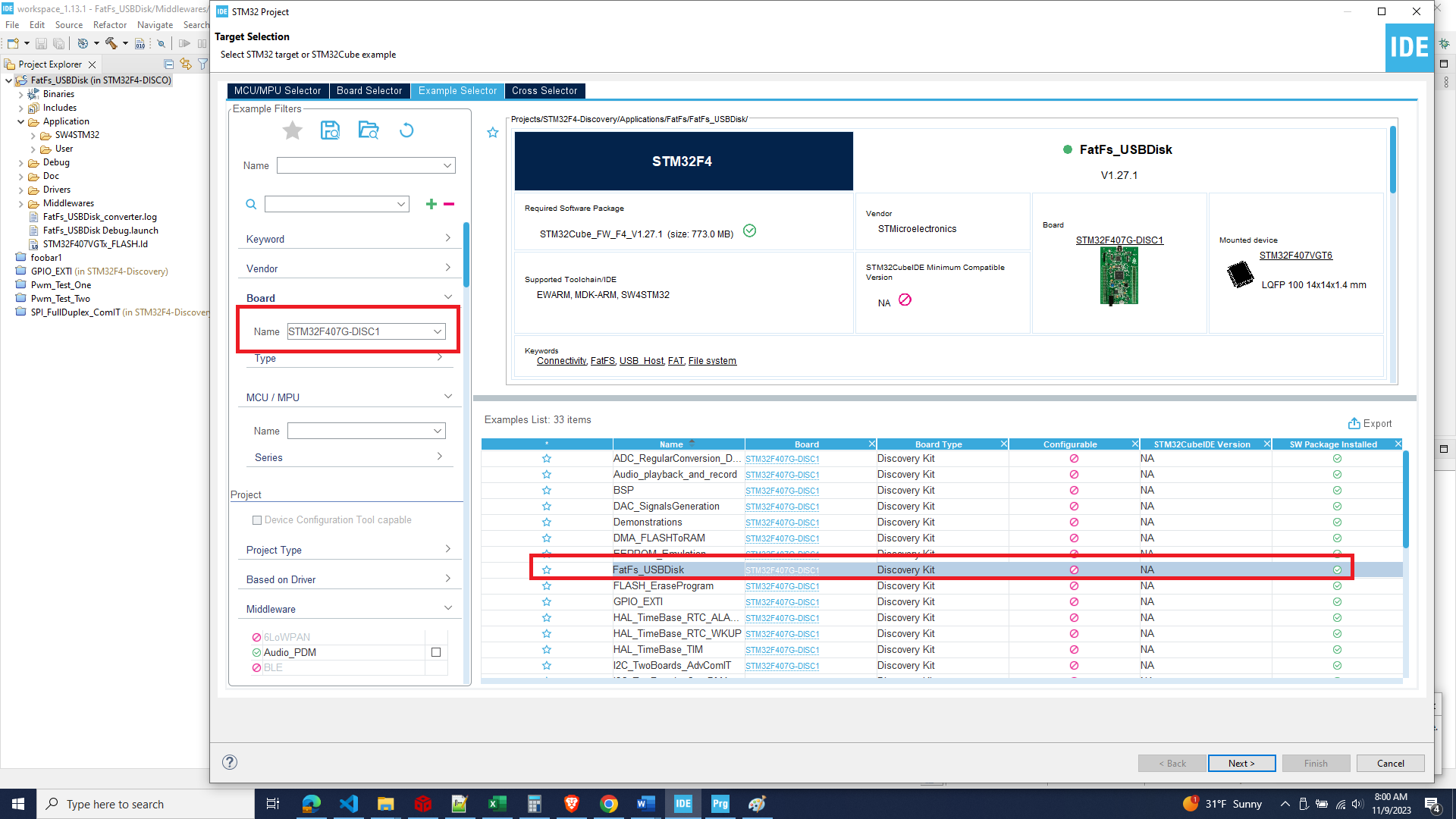Favorite the BSP example with its star

546,491
